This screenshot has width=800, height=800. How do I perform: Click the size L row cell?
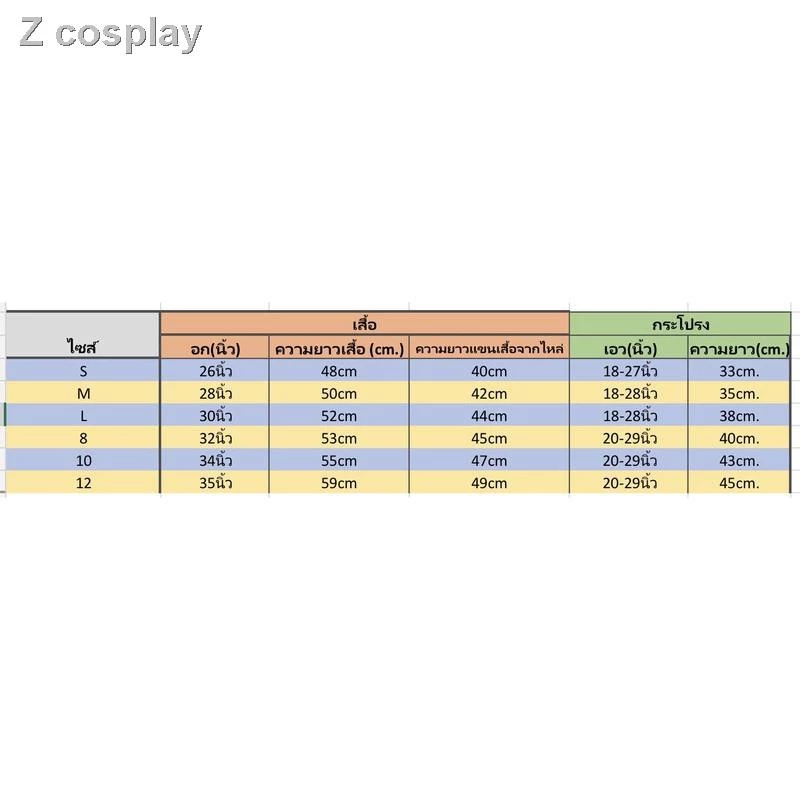83,415
